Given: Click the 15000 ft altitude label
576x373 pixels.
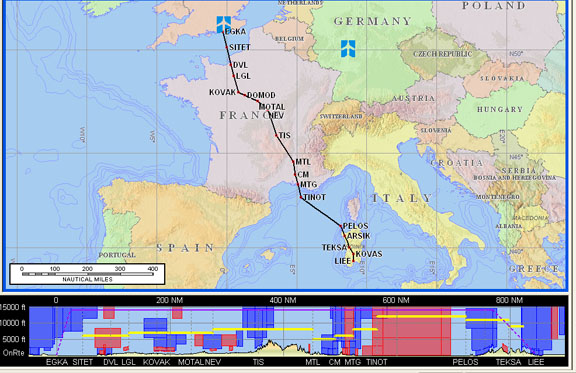Looking at the screenshot, I should pos(13,307).
